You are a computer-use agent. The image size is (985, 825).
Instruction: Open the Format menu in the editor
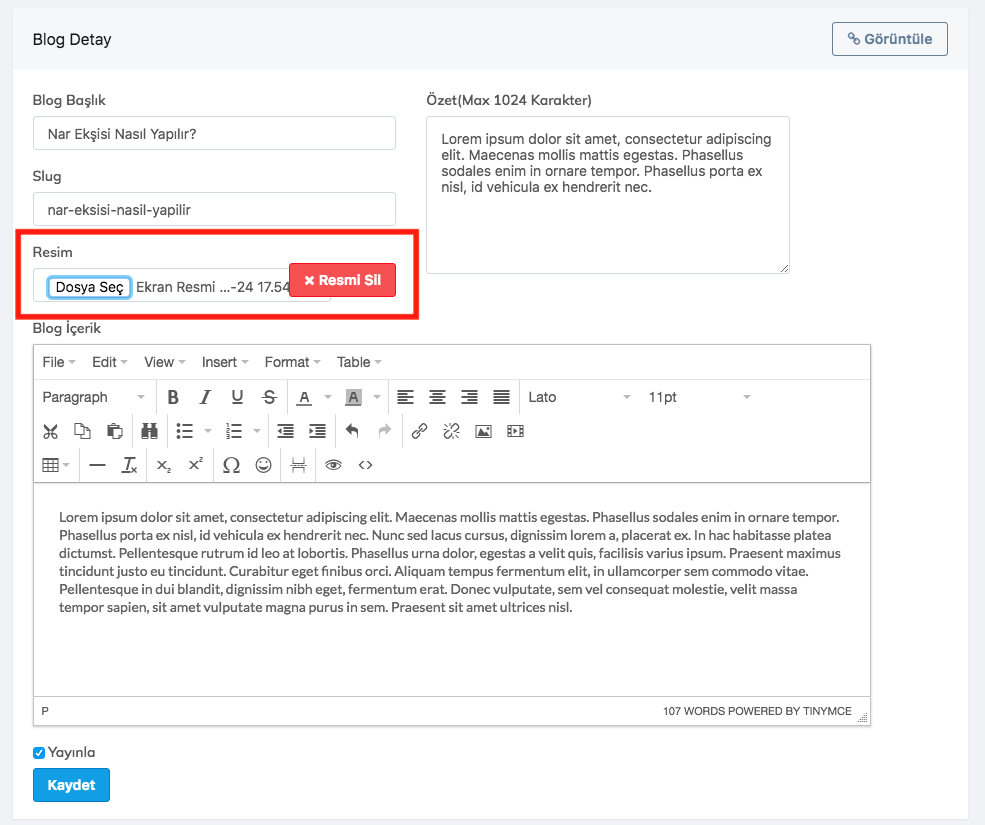click(x=292, y=362)
